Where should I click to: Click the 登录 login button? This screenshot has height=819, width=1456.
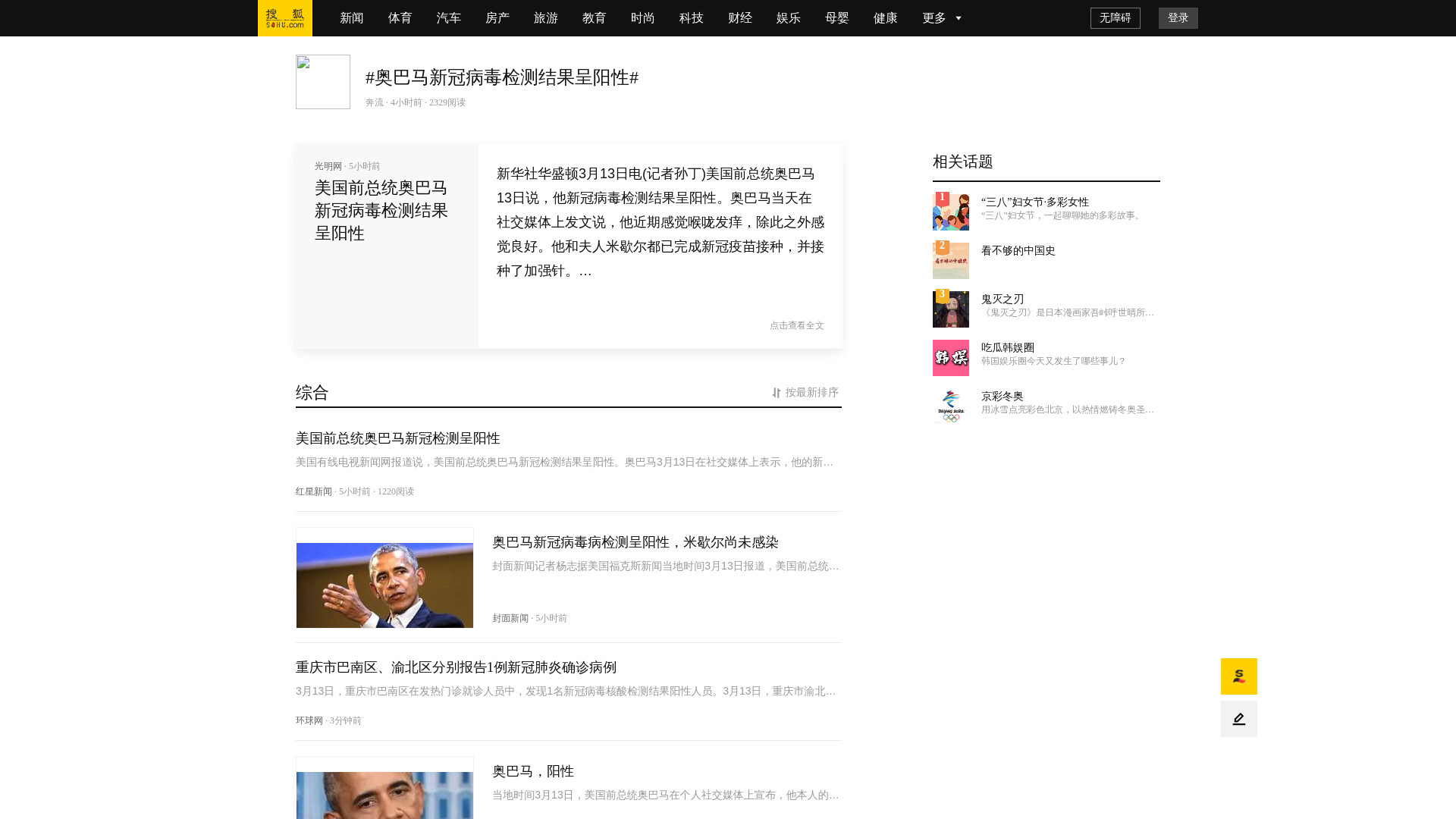pyautogui.click(x=1178, y=18)
